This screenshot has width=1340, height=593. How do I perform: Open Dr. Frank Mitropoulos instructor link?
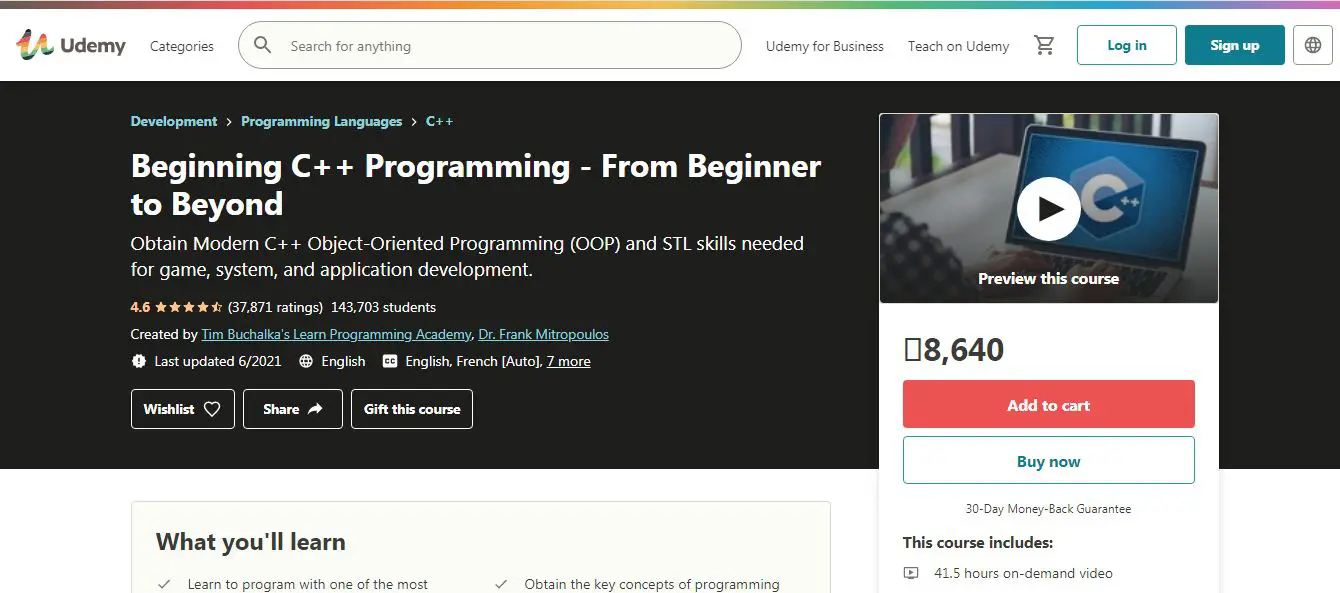[543, 334]
